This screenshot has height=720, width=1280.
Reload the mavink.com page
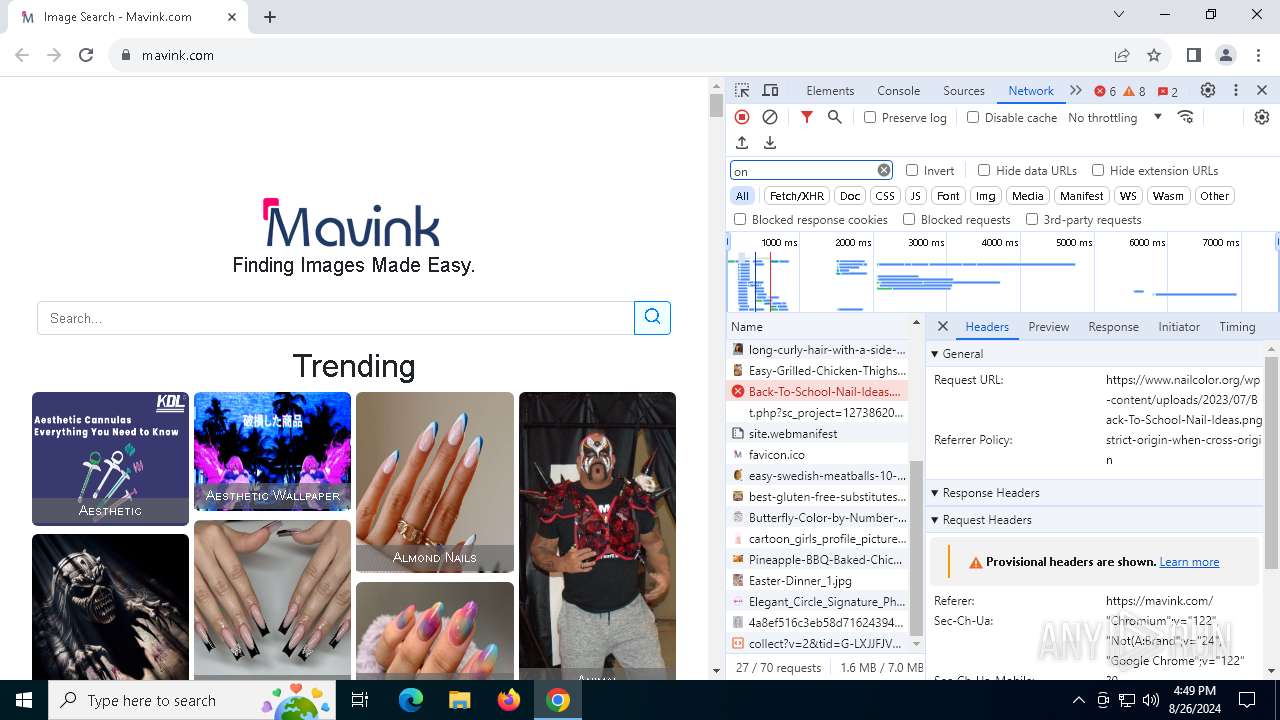[86, 55]
